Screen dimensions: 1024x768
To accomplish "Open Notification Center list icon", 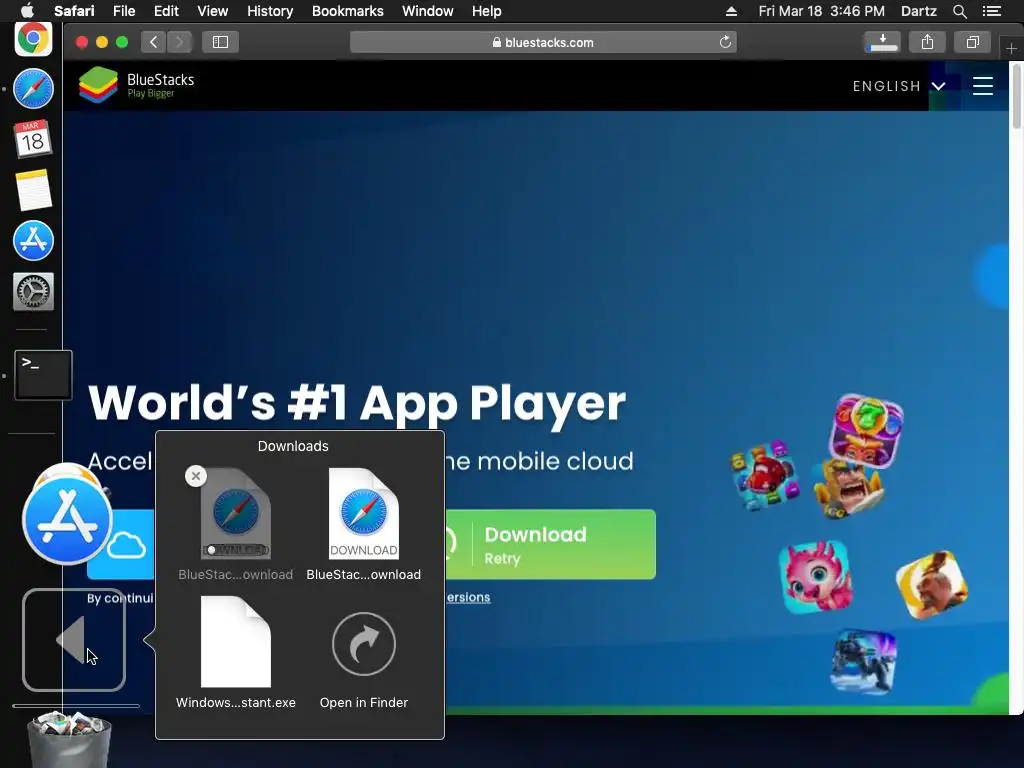I will 991,11.
